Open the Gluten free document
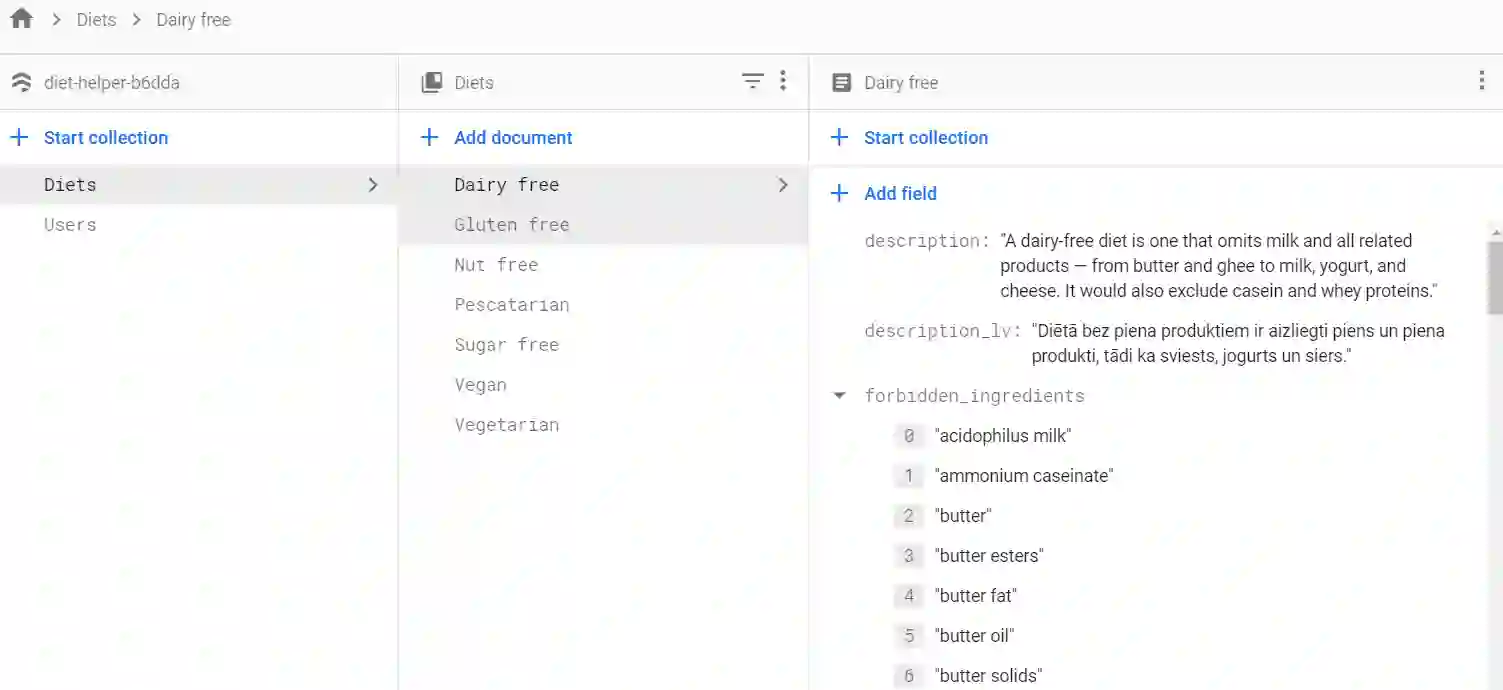The width and height of the screenshot is (1503, 690). [x=511, y=225]
